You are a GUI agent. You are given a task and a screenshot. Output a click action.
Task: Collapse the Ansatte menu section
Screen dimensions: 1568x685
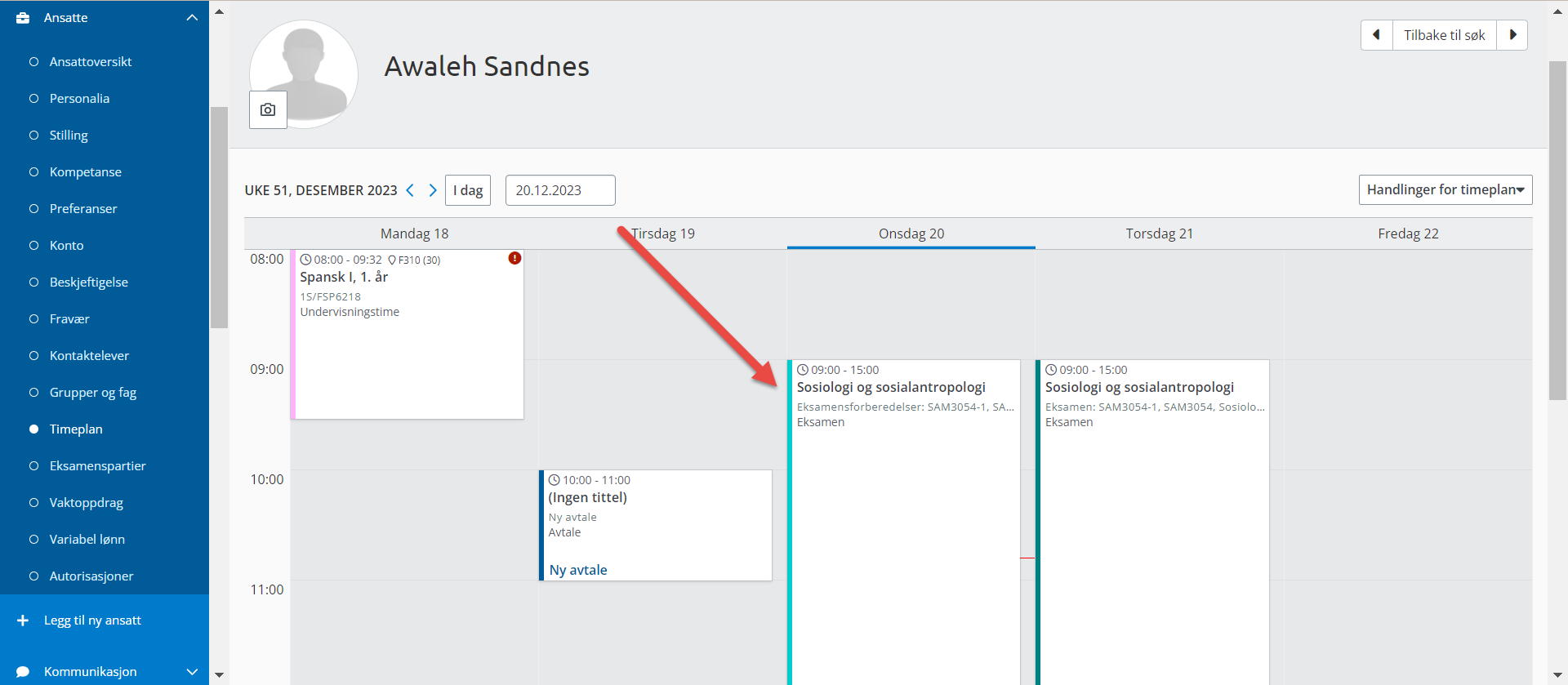[x=192, y=18]
